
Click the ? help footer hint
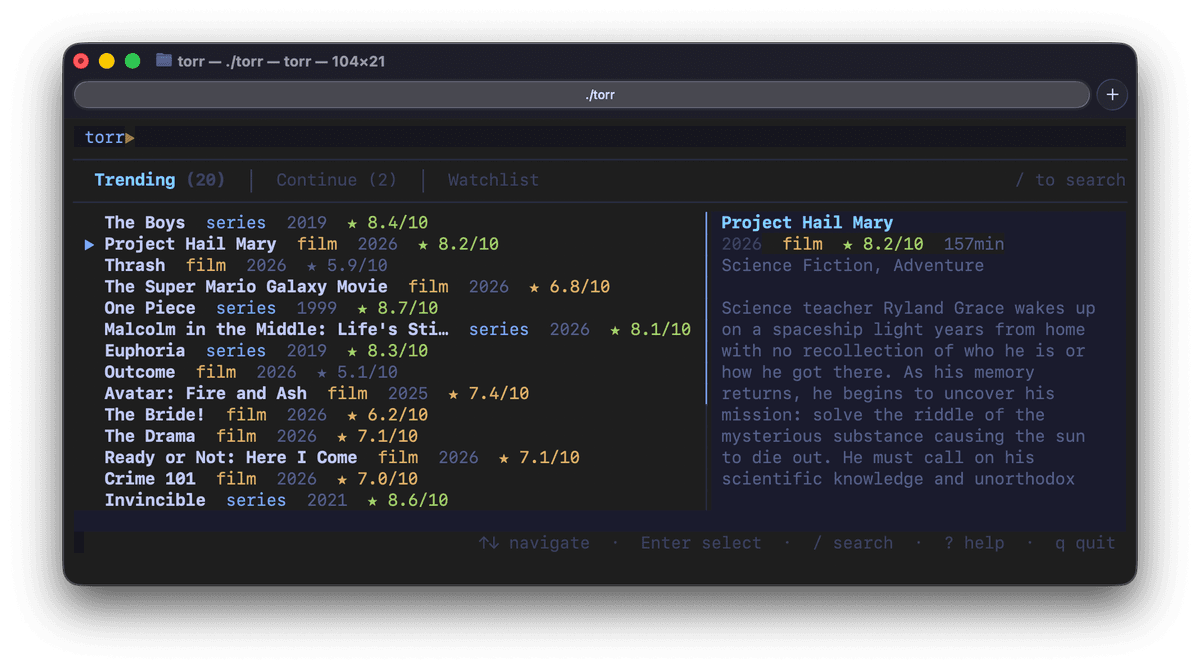coord(974,543)
